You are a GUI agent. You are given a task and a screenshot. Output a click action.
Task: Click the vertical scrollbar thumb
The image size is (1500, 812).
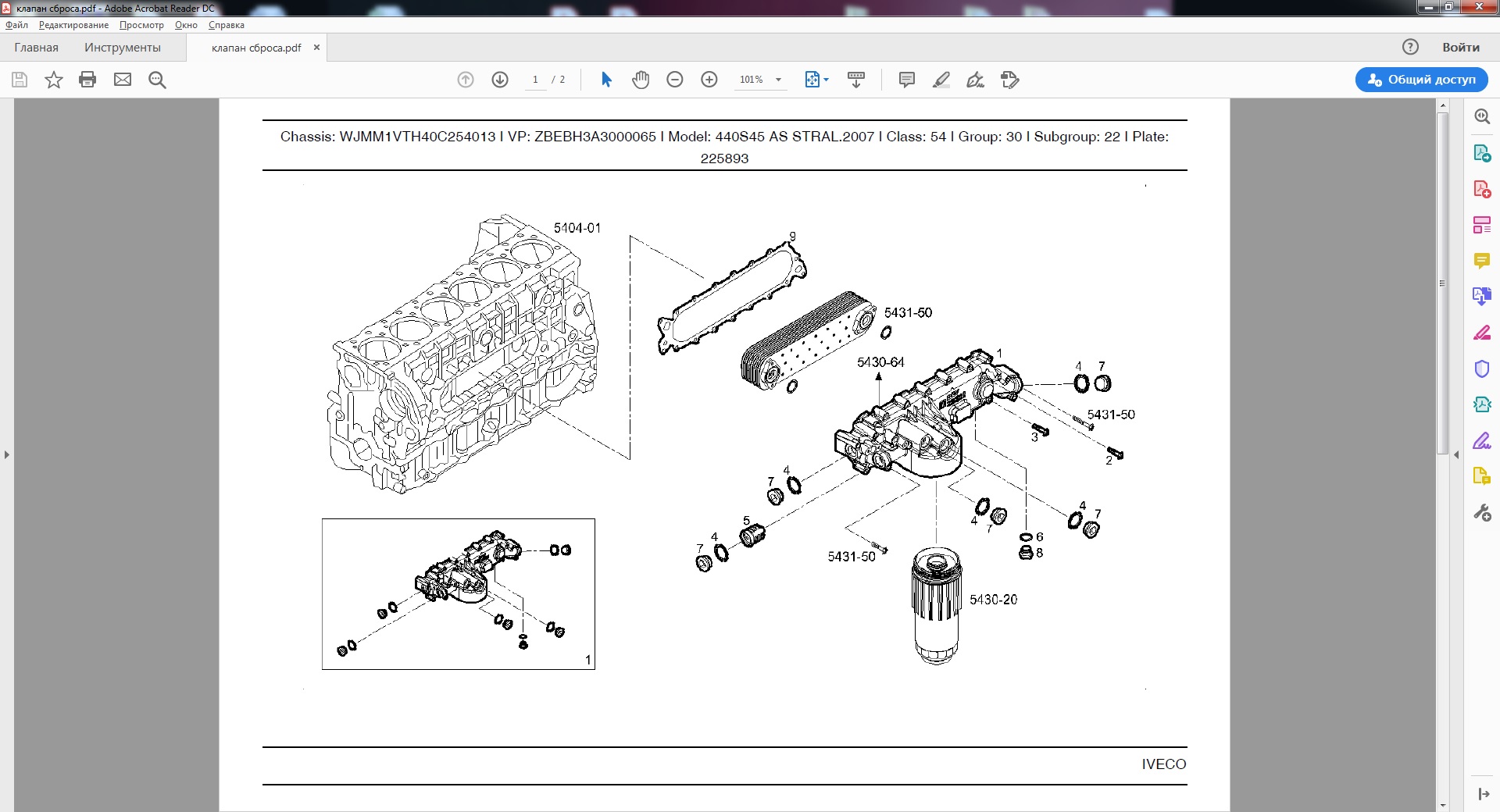pyautogui.click(x=1443, y=283)
